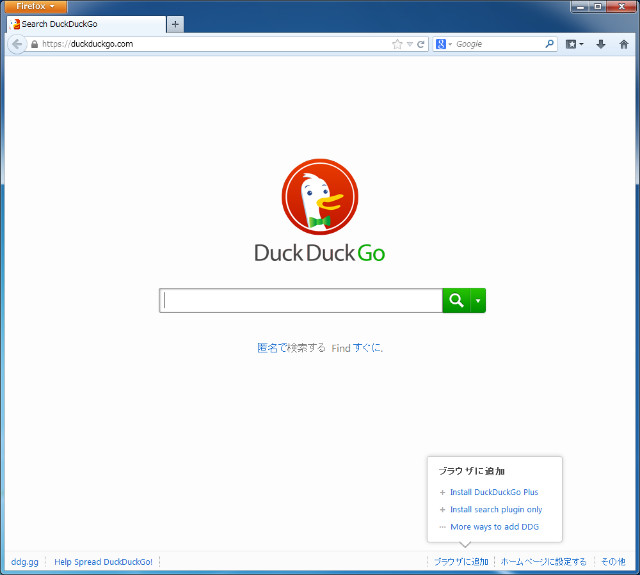
Task: Go back with the back arrow
Action: (17, 44)
